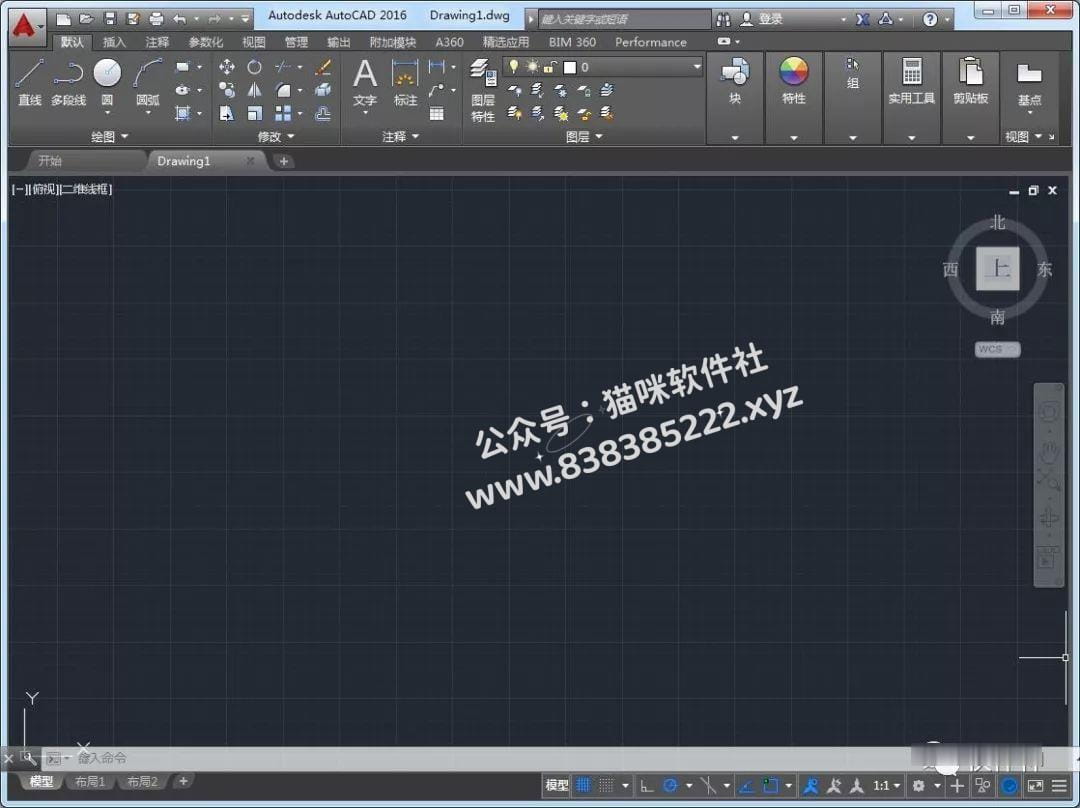Open the Output (输出) ribbon tab
This screenshot has width=1080, height=808.
click(338, 42)
